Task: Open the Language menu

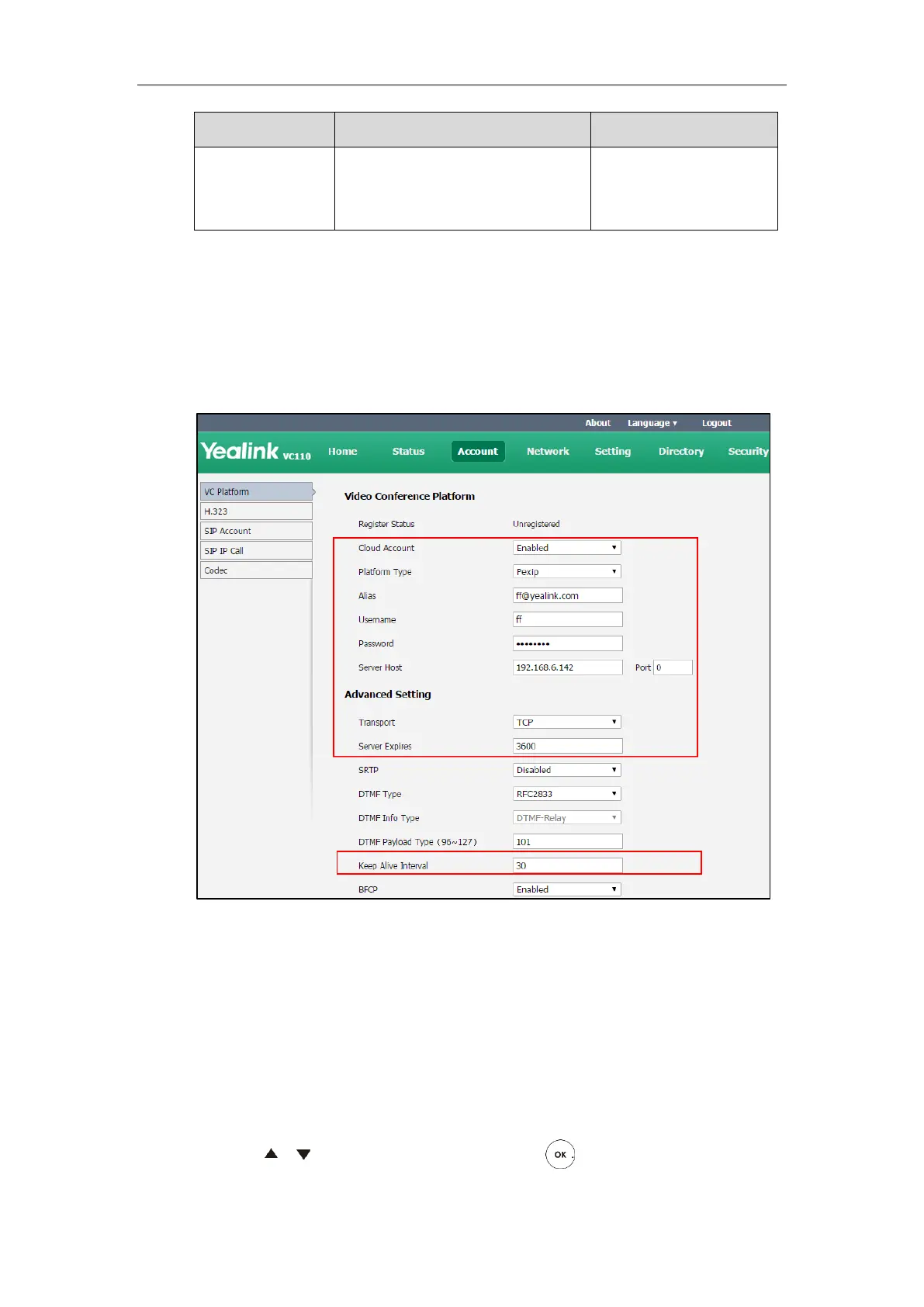Action: 652,423
